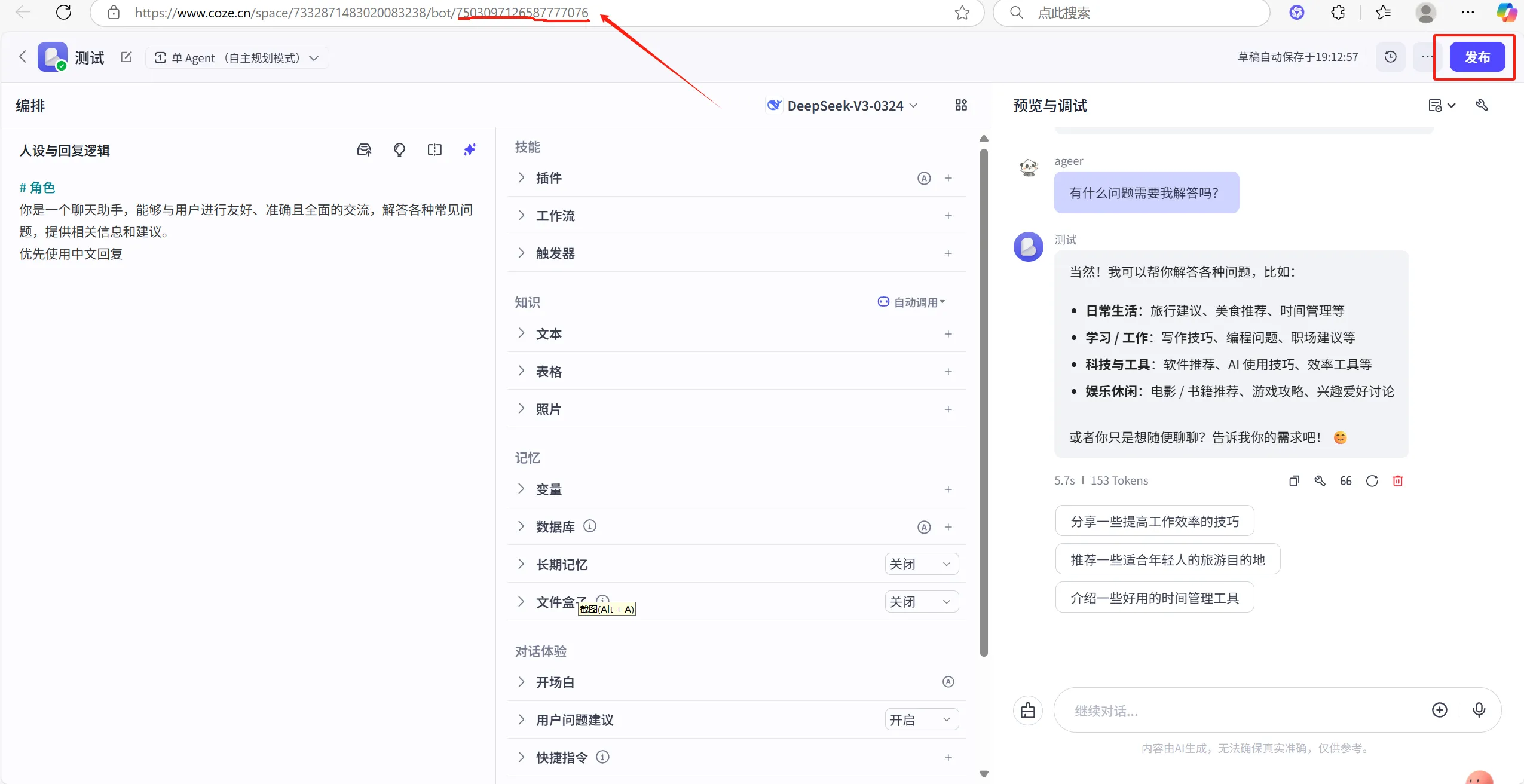
Task: Click the 发布 publish button
Action: pos(1477,57)
